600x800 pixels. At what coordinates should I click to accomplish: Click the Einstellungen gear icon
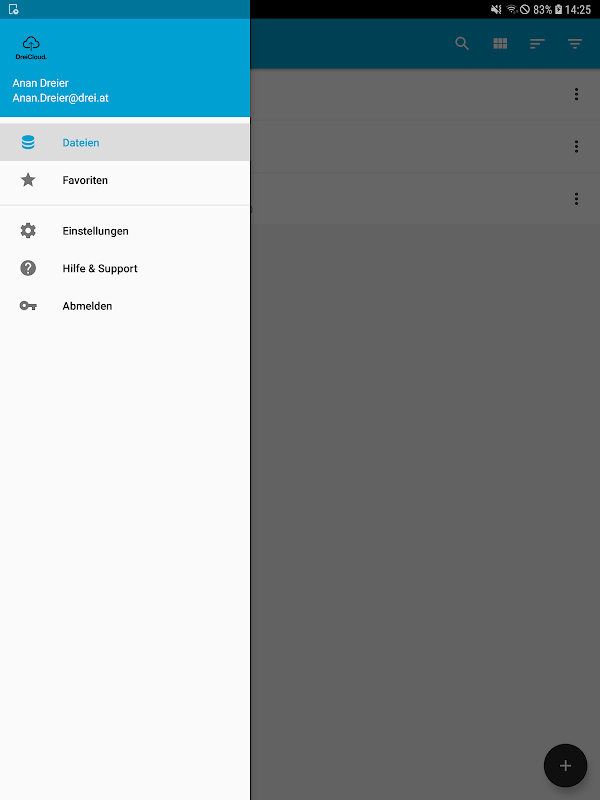coord(28,231)
